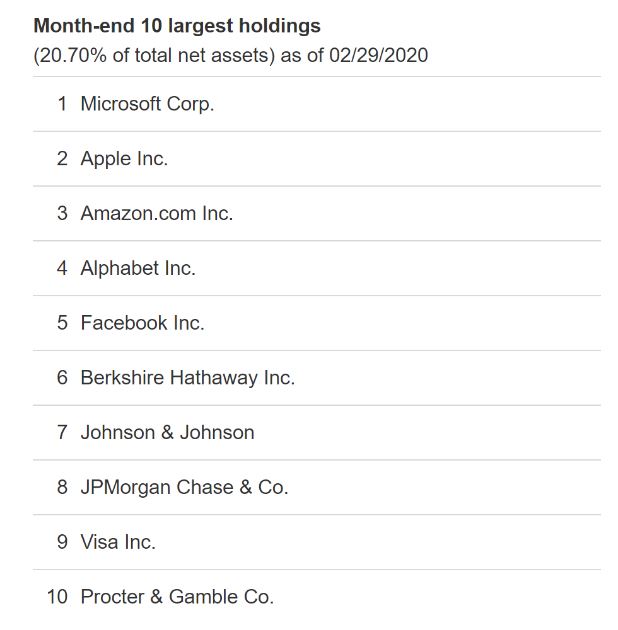The width and height of the screenshot is (618, 630).
Task: Select the Berkshire Hathaway Inc. row
Action: pyautogui.click(x=187, y=378)
